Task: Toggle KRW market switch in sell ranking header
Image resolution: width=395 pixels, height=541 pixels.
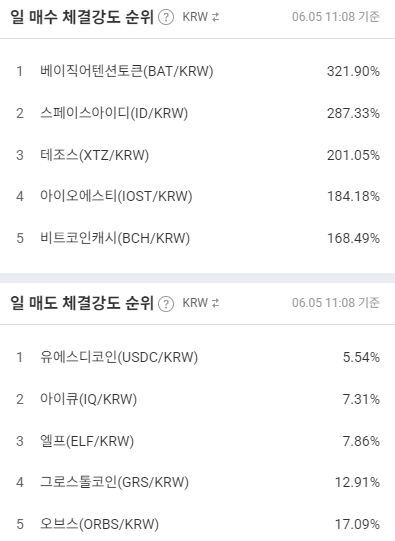Action: pyautogui.click(x=201, y=303)
